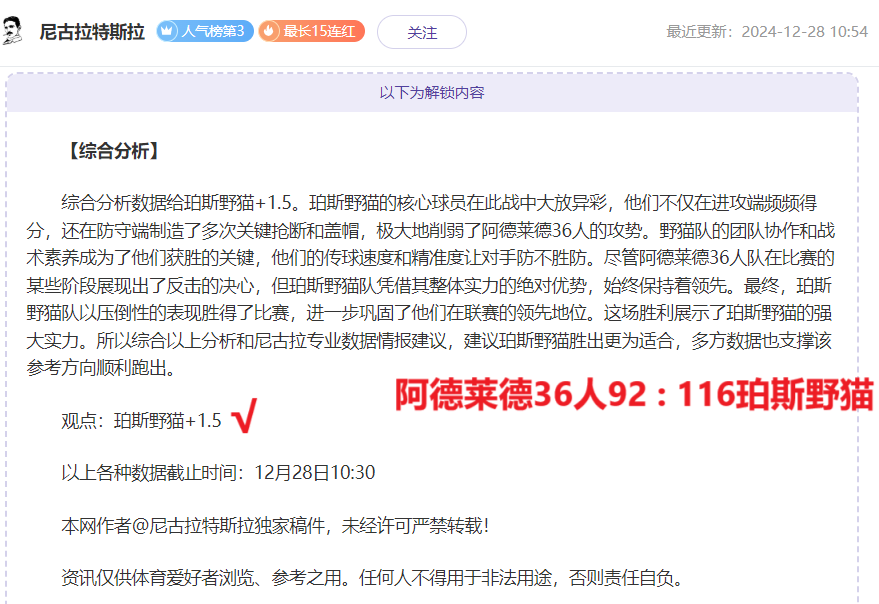This screenshot has height=604, width=879.
Task: Click the line starting 大实力。所以综合以上分析
Action: click(x=429, y=340)
